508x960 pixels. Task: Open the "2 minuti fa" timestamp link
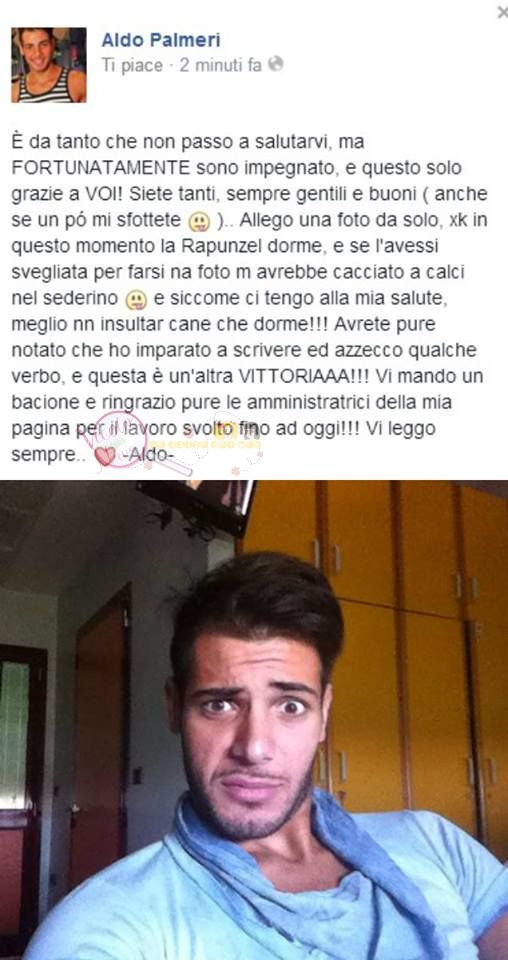coord(220,65)
